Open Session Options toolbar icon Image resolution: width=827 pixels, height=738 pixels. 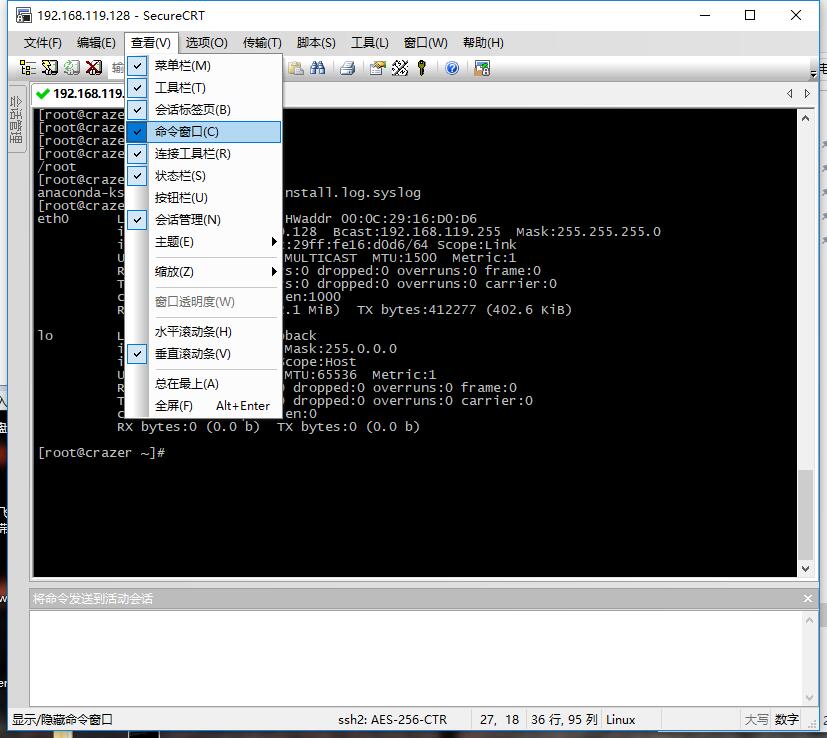[x=378, y=68]
